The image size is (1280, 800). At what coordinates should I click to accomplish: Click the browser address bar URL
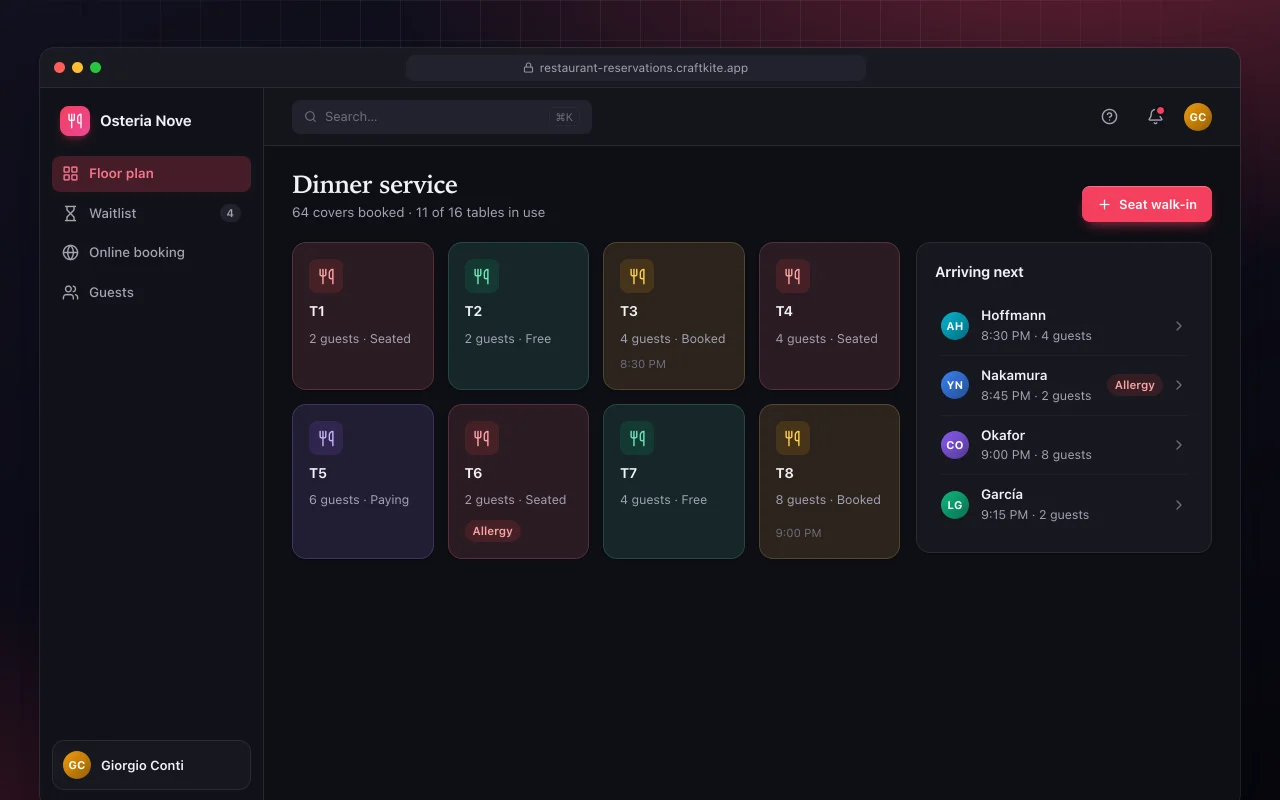pos(635,68)
